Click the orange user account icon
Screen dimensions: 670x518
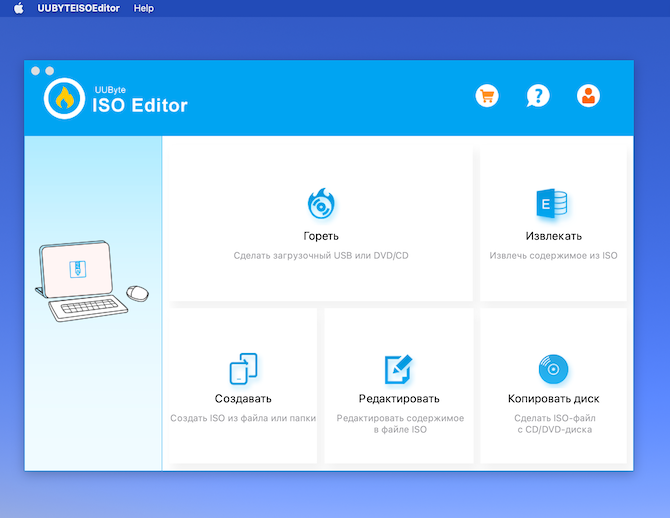588,96
